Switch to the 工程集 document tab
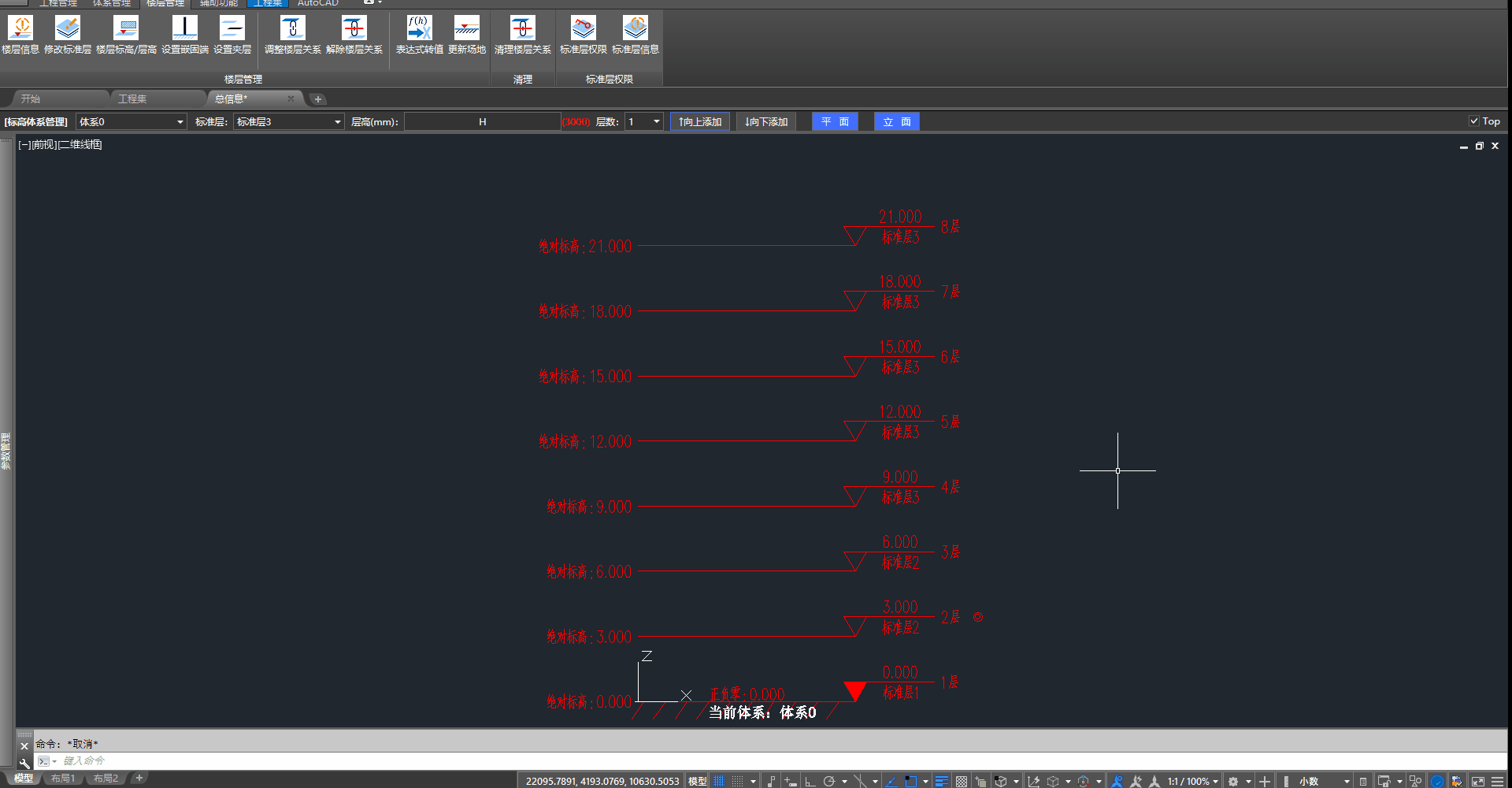1512x788 pixels. pos(133,99)
